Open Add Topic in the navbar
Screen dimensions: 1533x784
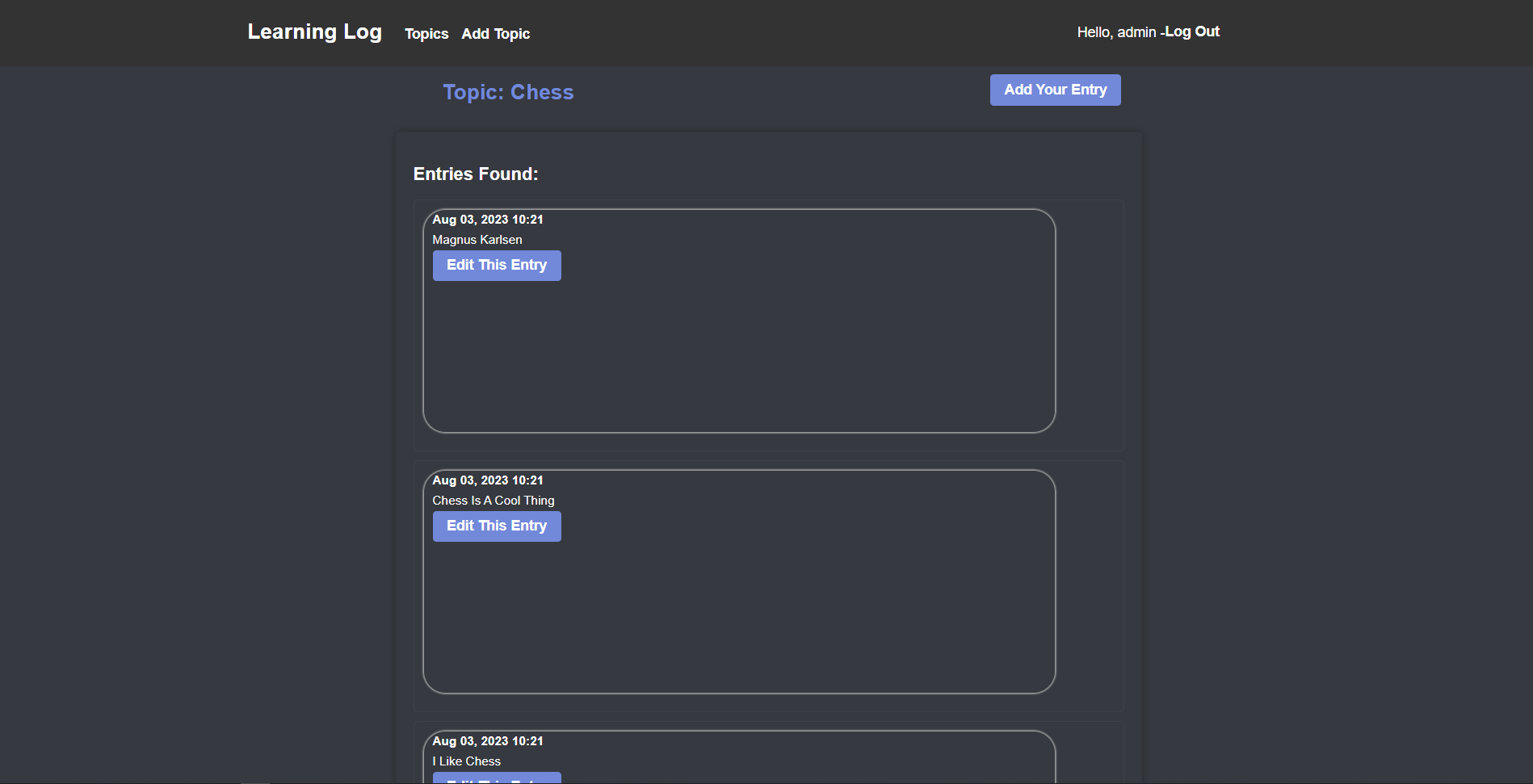495,34
